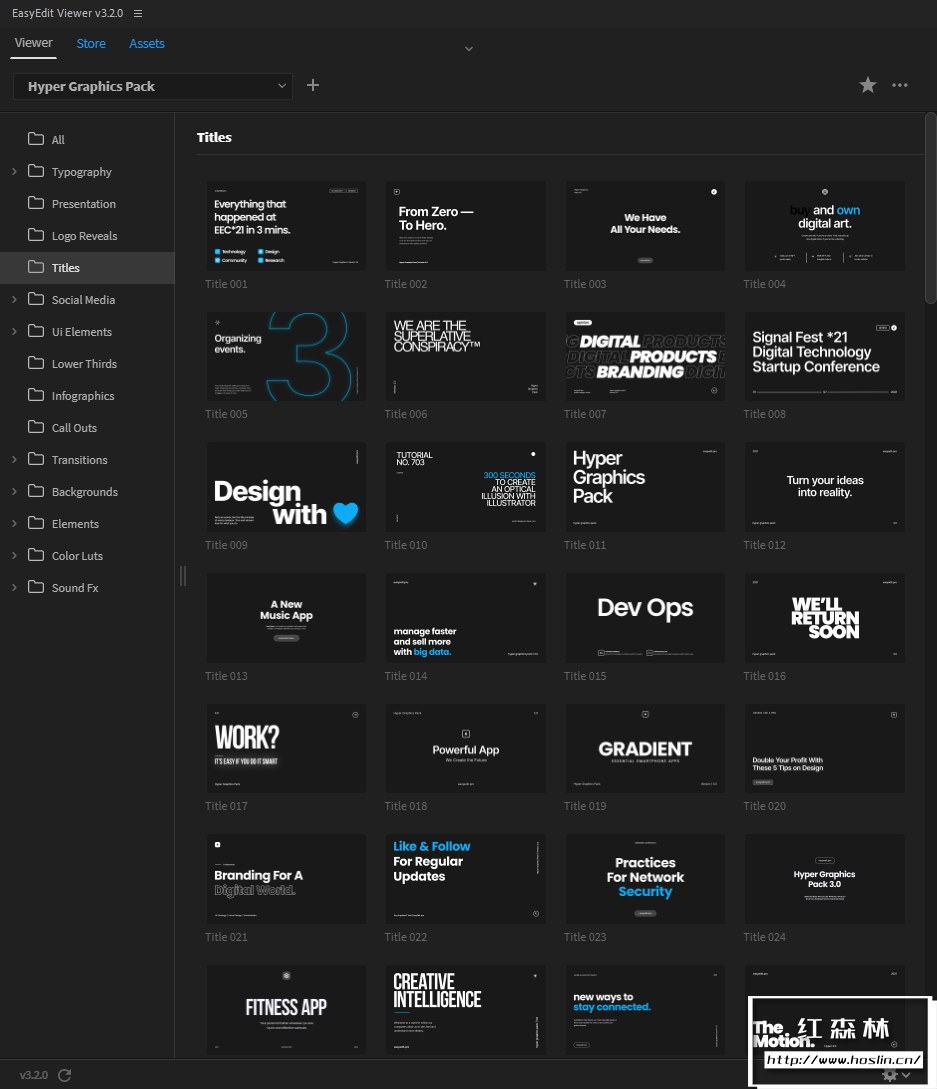Click the collapse chevron below the tab bar
This screenshot has height=1089, width=937.
coord(469,49)
